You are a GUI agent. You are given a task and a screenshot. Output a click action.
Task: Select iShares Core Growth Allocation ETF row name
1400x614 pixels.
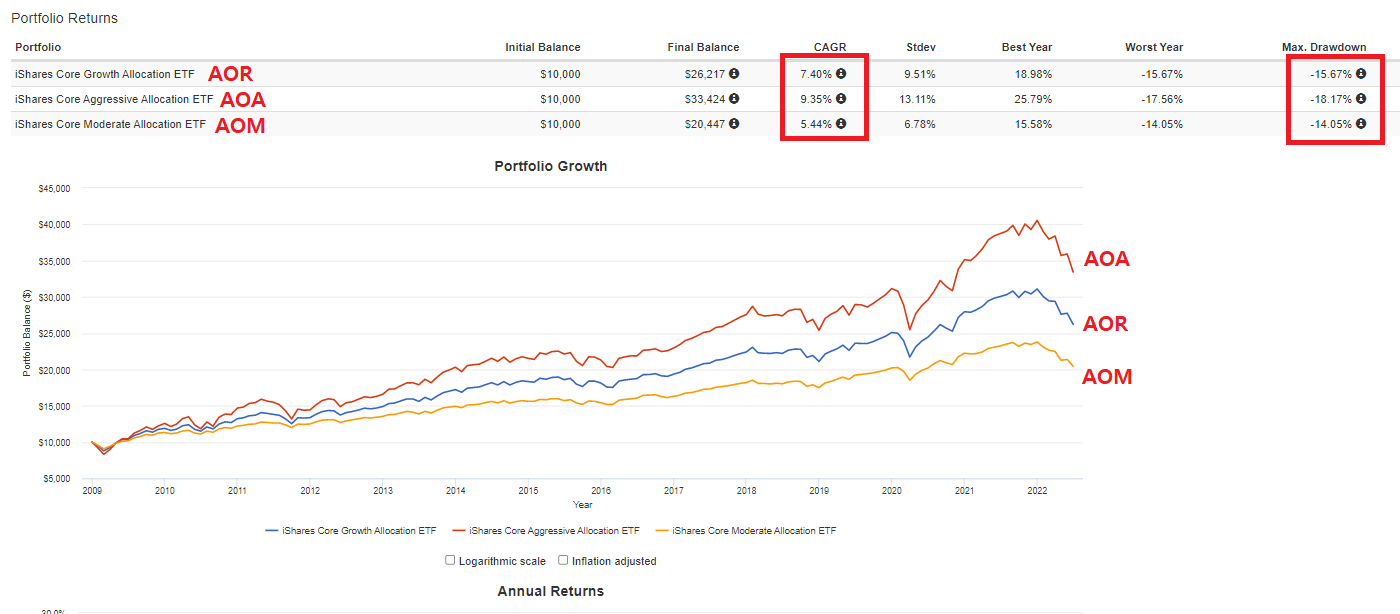(105, 74)
